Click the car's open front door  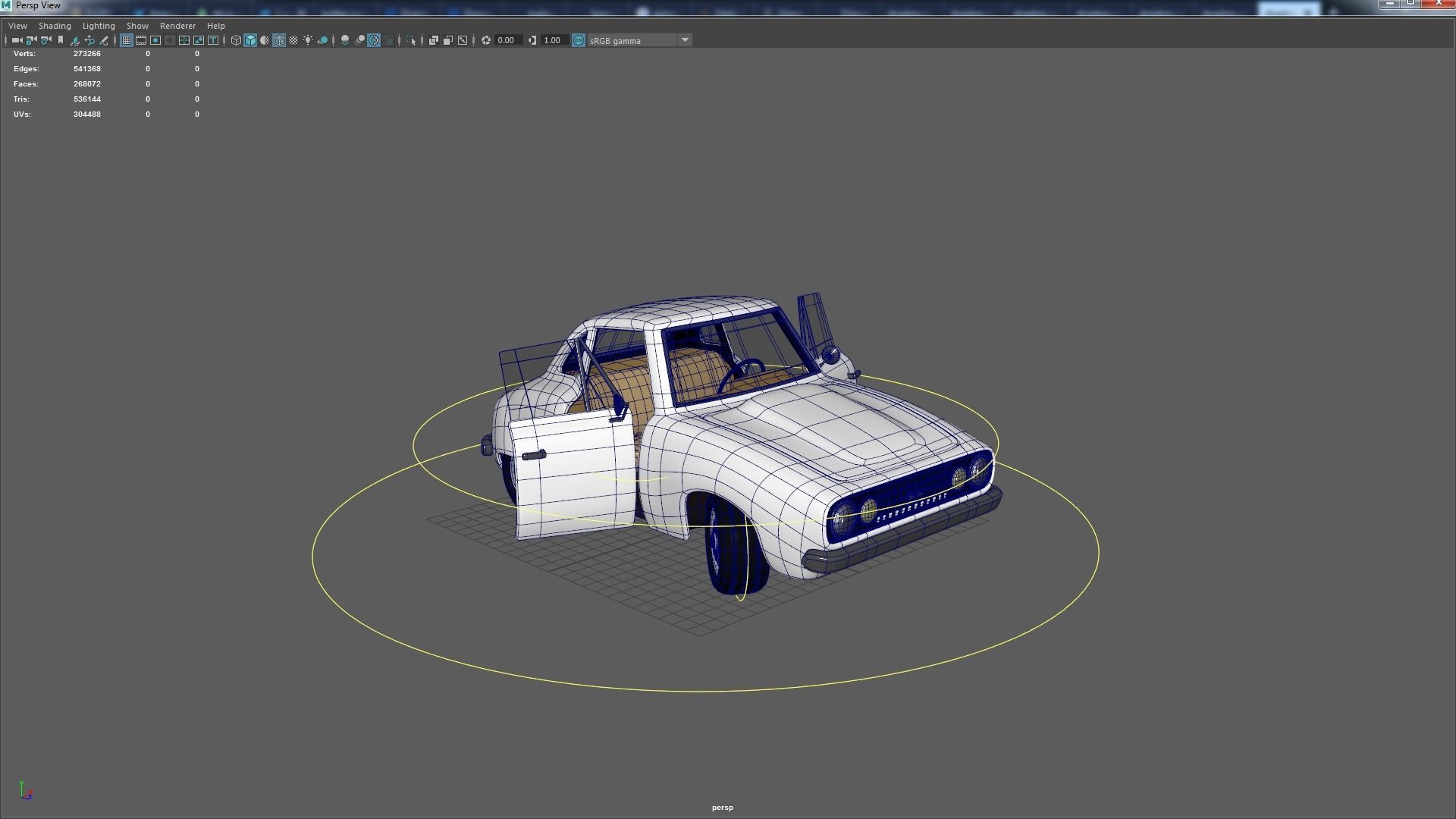click(x=573, y=474)
